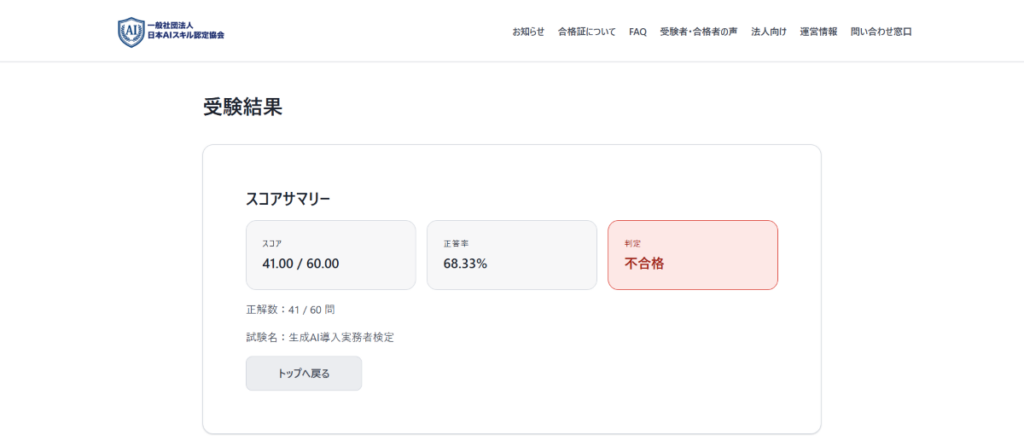Open the FAQ navigation link
The image size is (1024, 441).
pyautogui.click(x=638, y=32)
